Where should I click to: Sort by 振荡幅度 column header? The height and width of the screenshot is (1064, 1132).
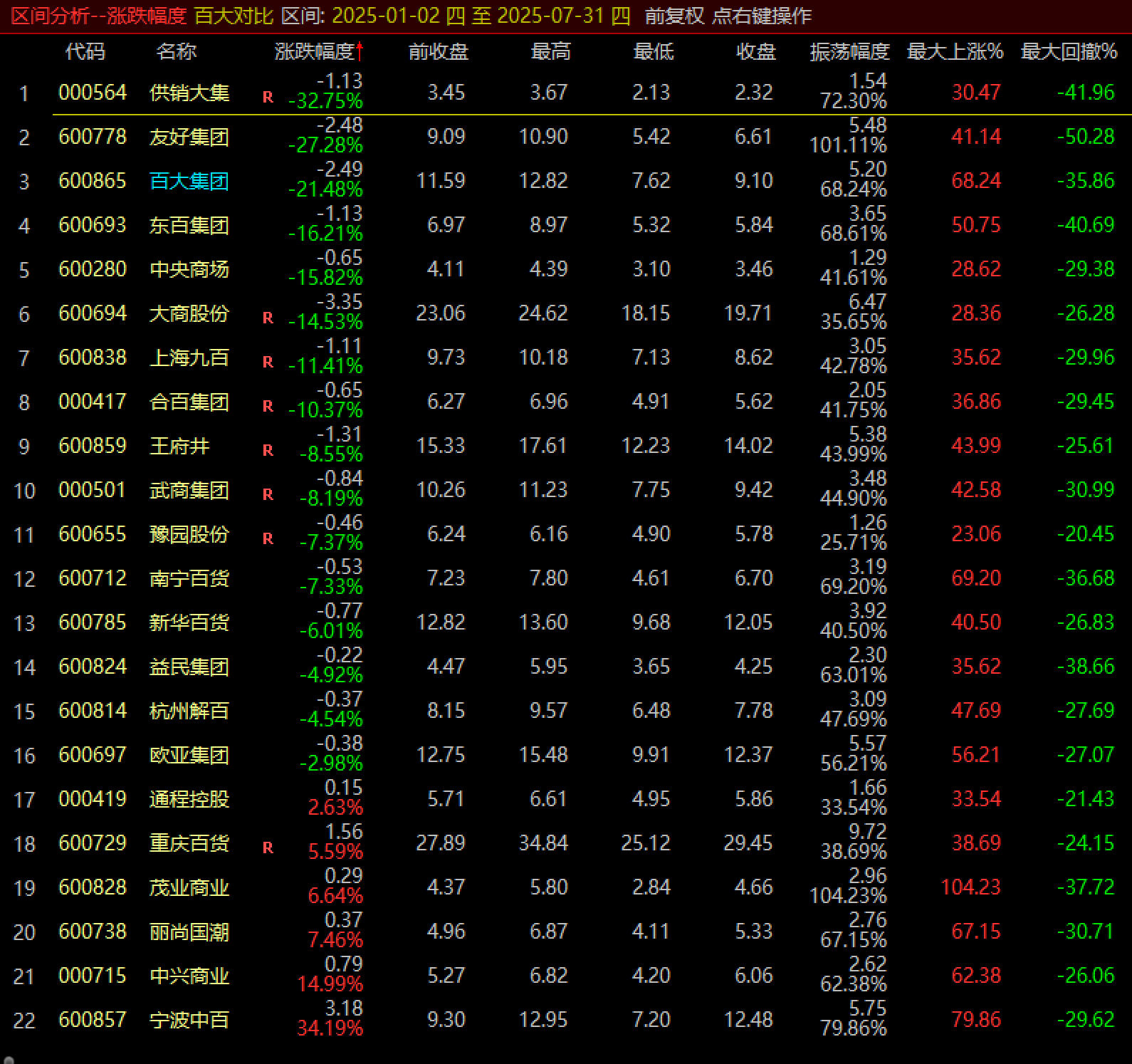click(849, 51)
